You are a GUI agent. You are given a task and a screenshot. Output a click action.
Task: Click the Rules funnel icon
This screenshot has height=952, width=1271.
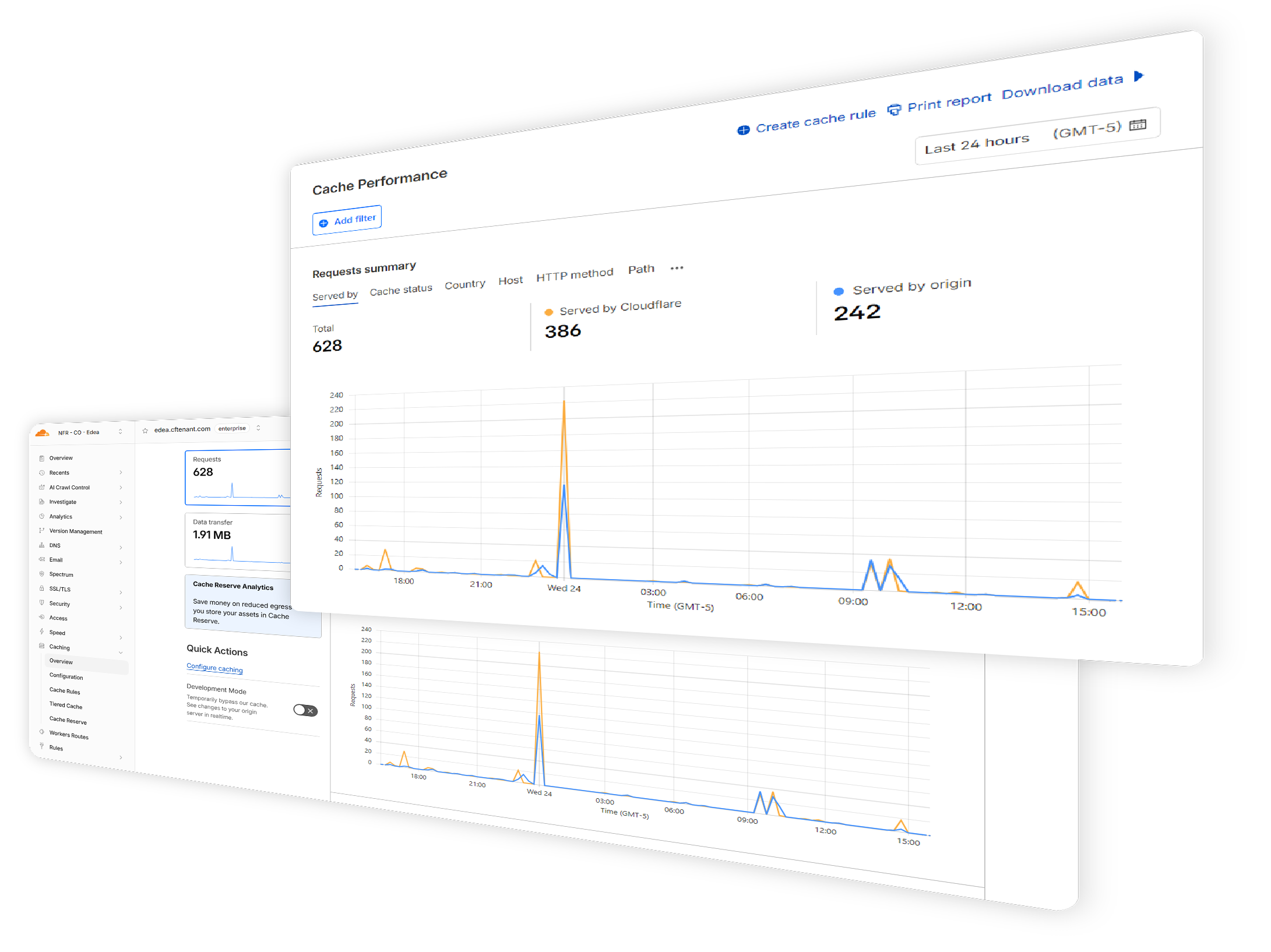coord(41,746)
